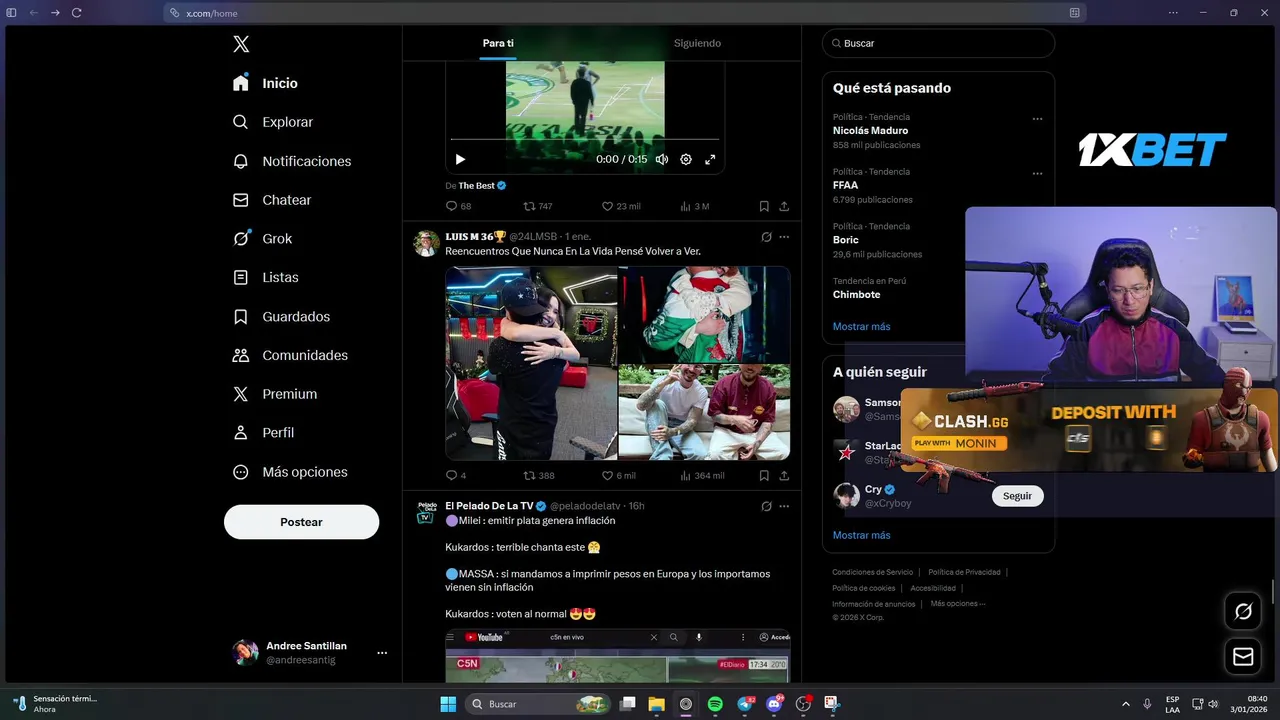1280x720 pixels.
Task: Open Condiciones de Servicio link
Action: click(x=872, y=572)
